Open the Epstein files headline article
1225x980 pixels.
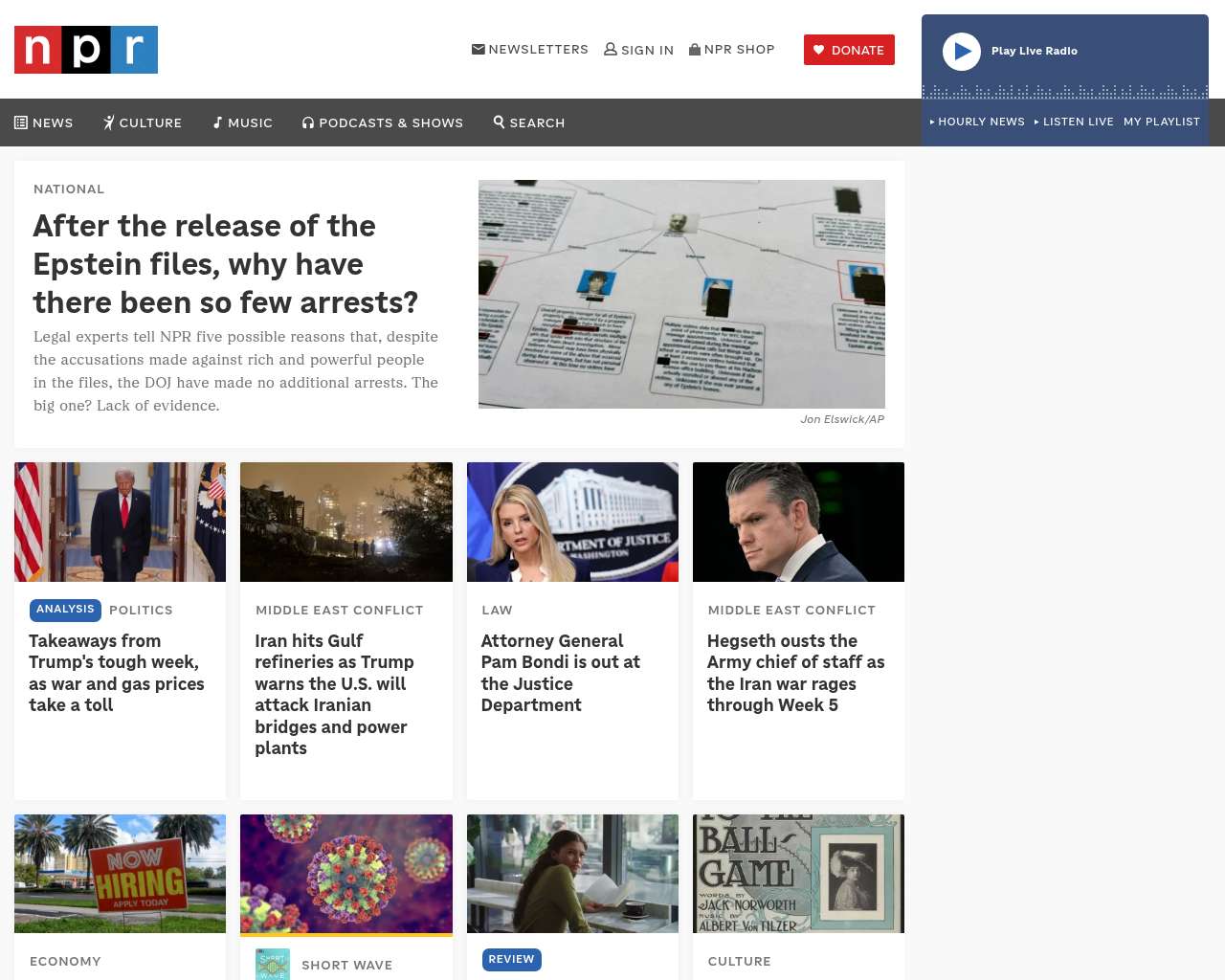(x=226, y=264)
